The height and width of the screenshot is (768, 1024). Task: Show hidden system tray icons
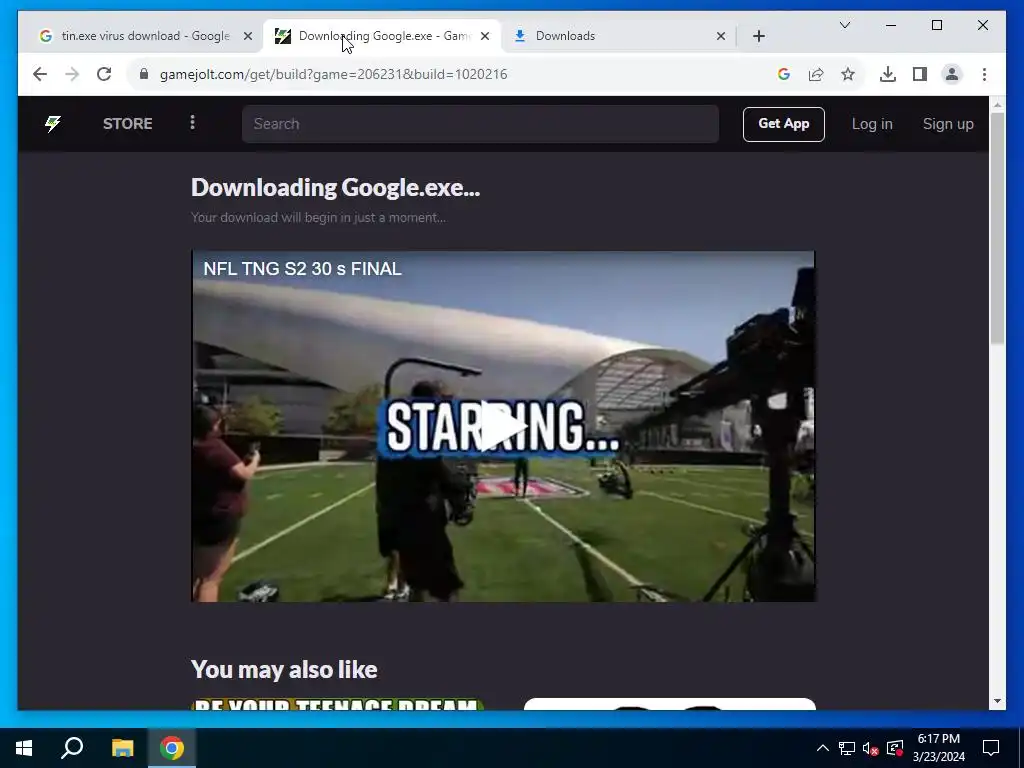click(x=823, y=748)
